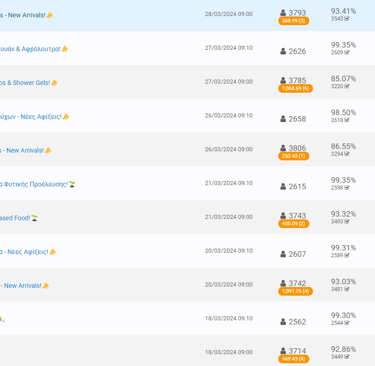Click the check icon next to 2618
The width and height of the screenshot is (375, 366).
[x=347, y=120]
